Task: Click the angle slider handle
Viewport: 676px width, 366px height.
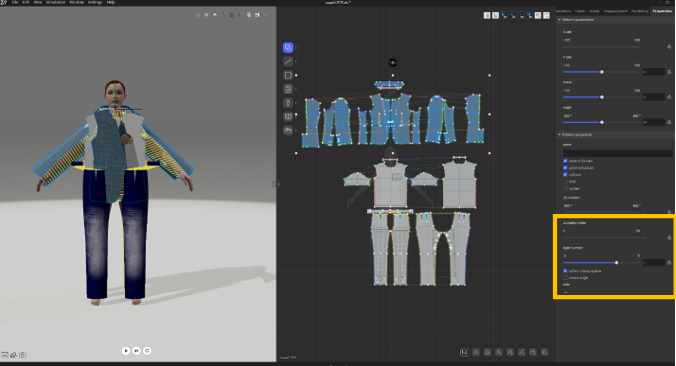Action: (x=602, y=122)
